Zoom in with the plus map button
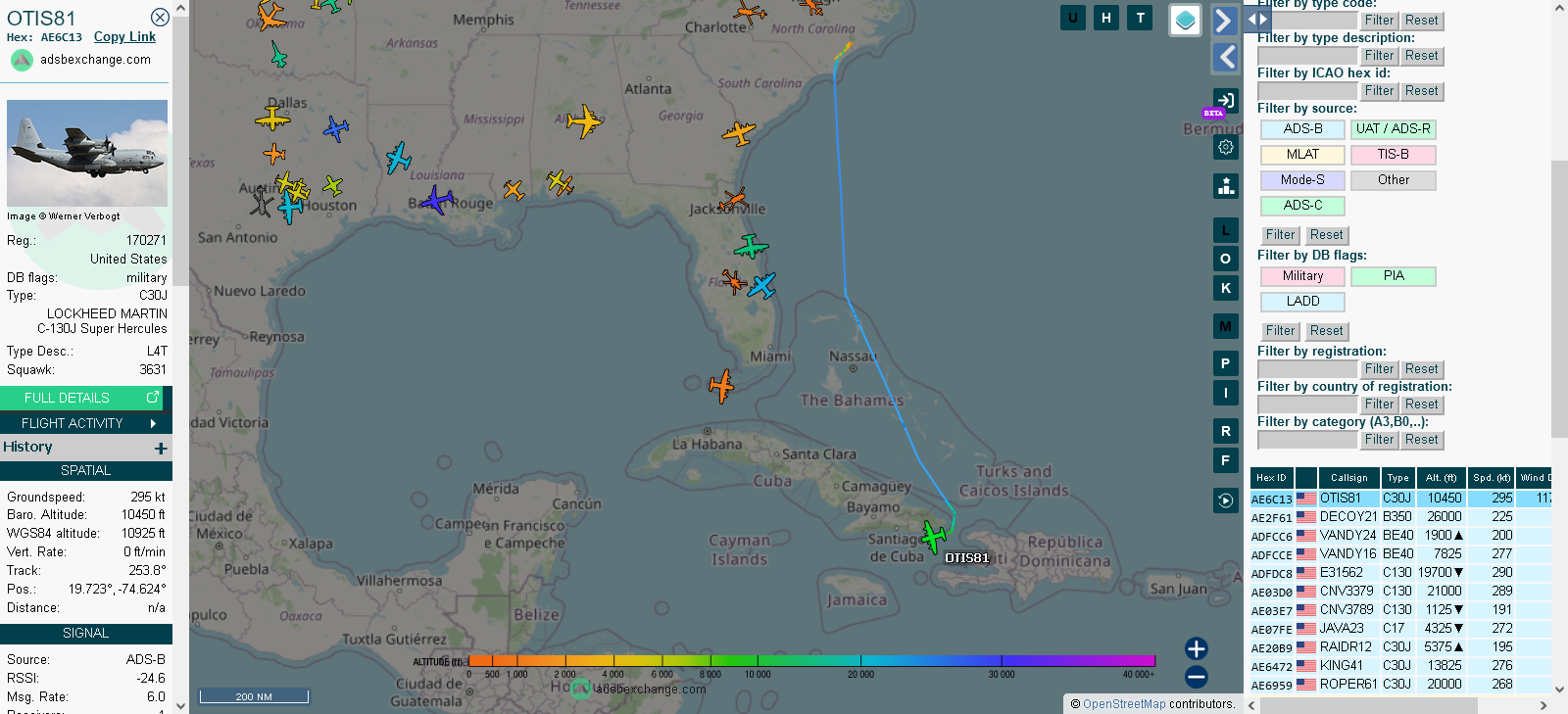Screen dimensions: 1568x714 pyautogui.click(x=1197, y=648)
